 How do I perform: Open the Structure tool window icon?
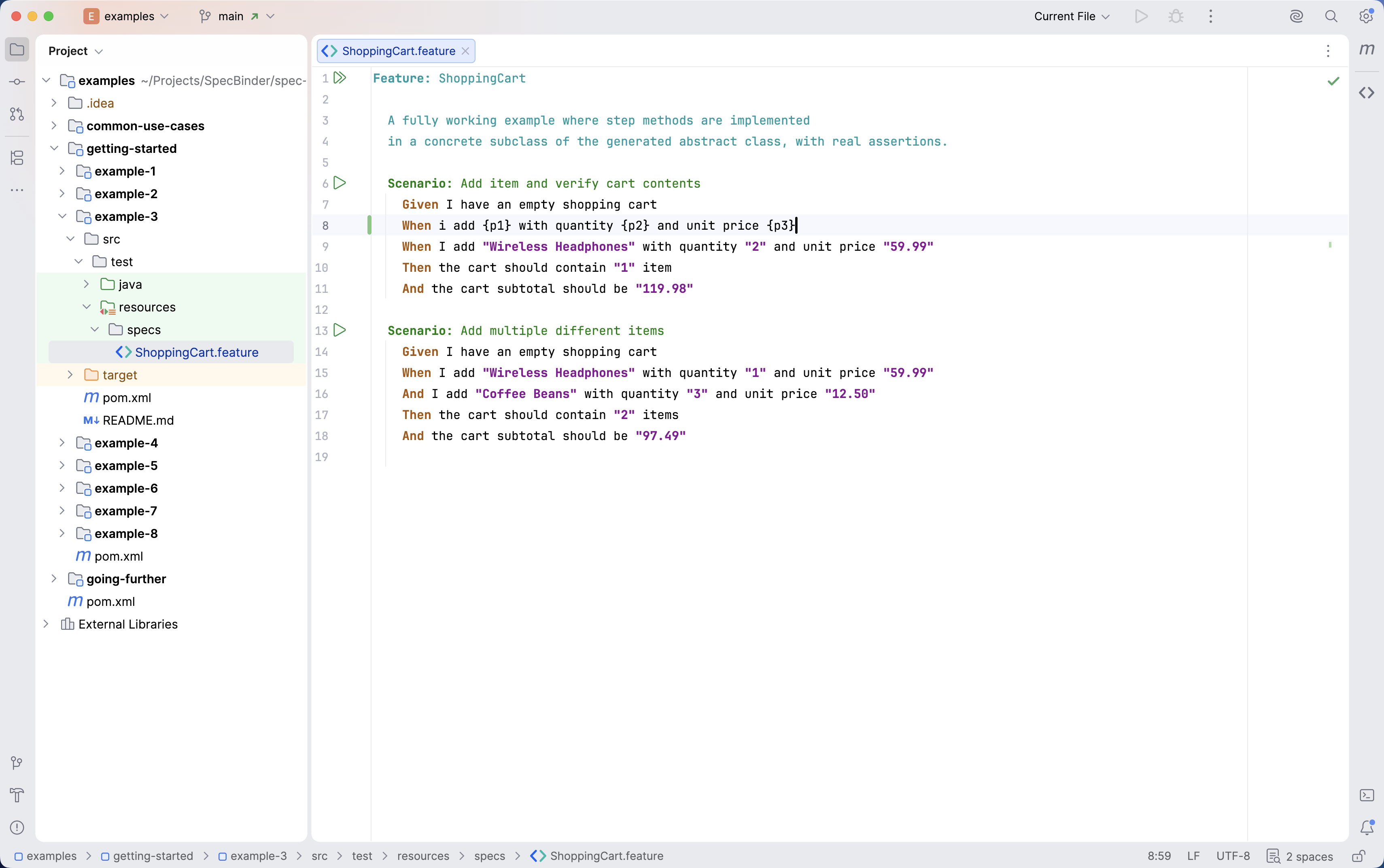pos(17,157)
